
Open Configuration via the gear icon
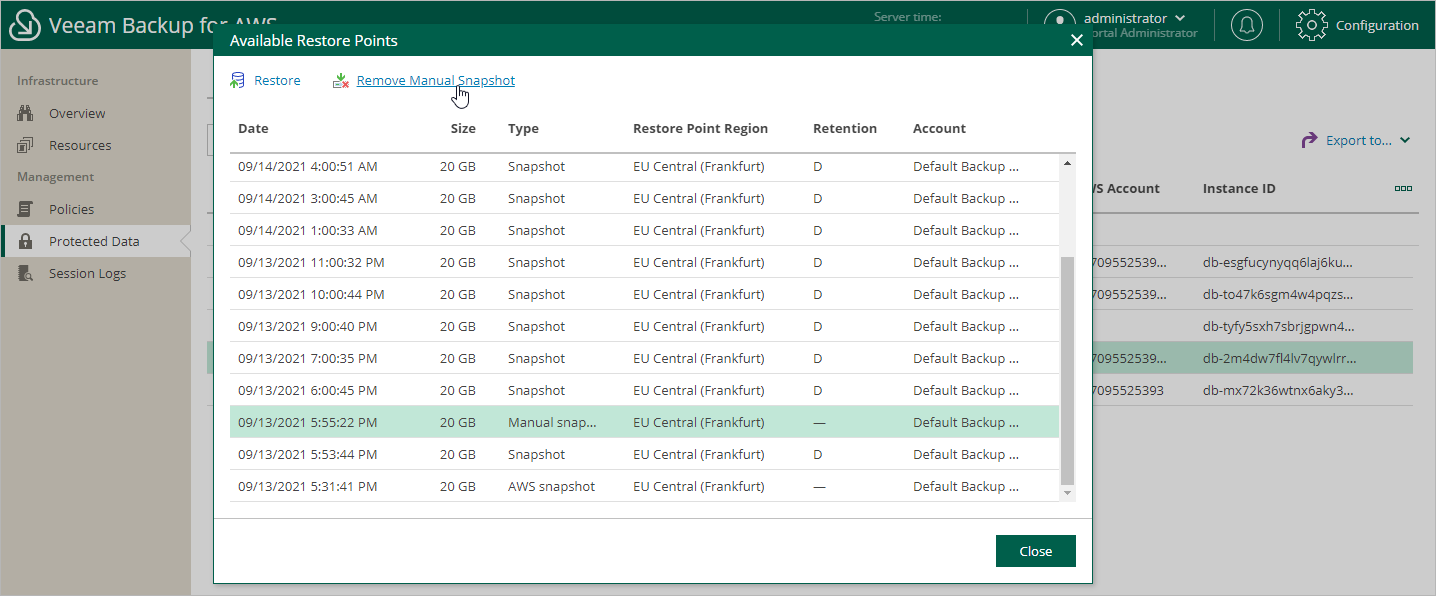tap(1311, 25)
